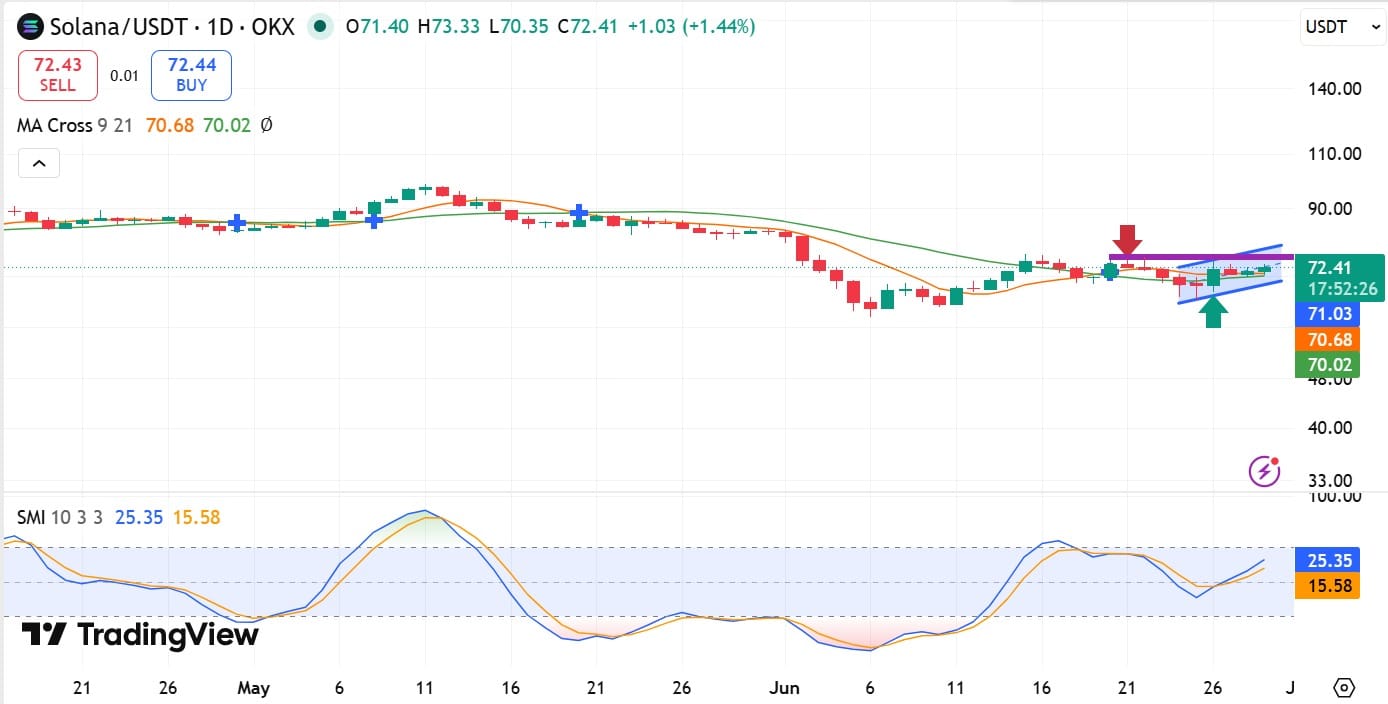This screenshot has height=704, width=1388.
Task: Click the current price label 72.41
Action: coord(1330,268)
